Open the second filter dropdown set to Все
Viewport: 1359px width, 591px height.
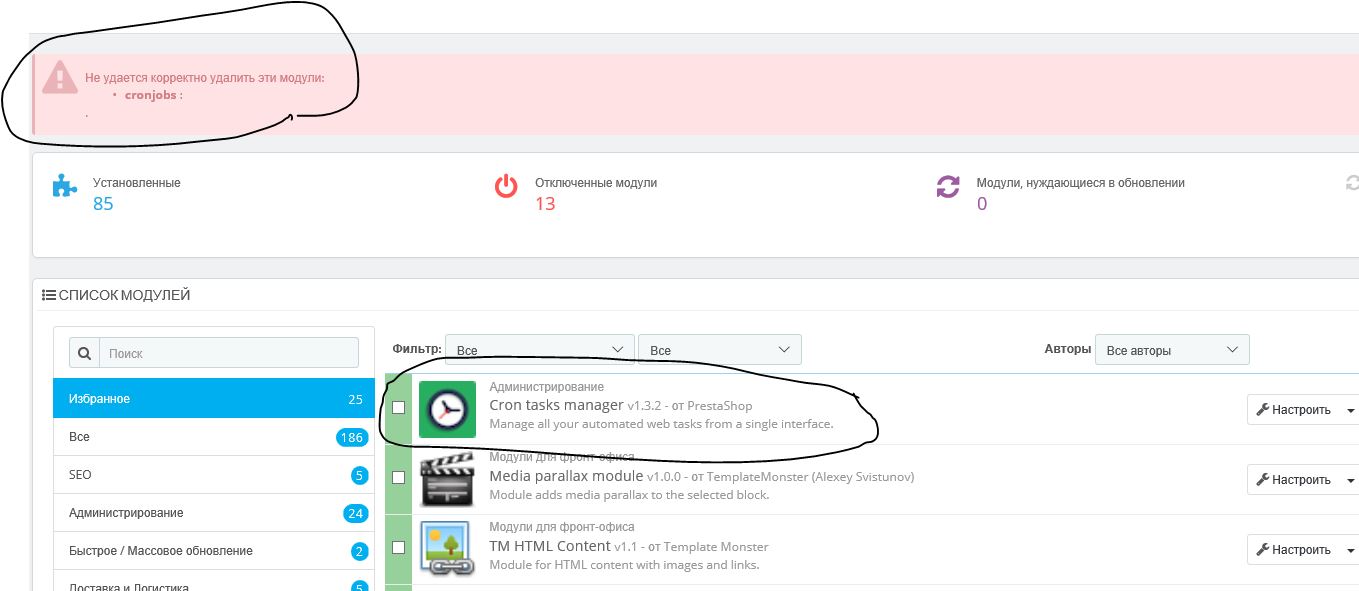point(719,349)
